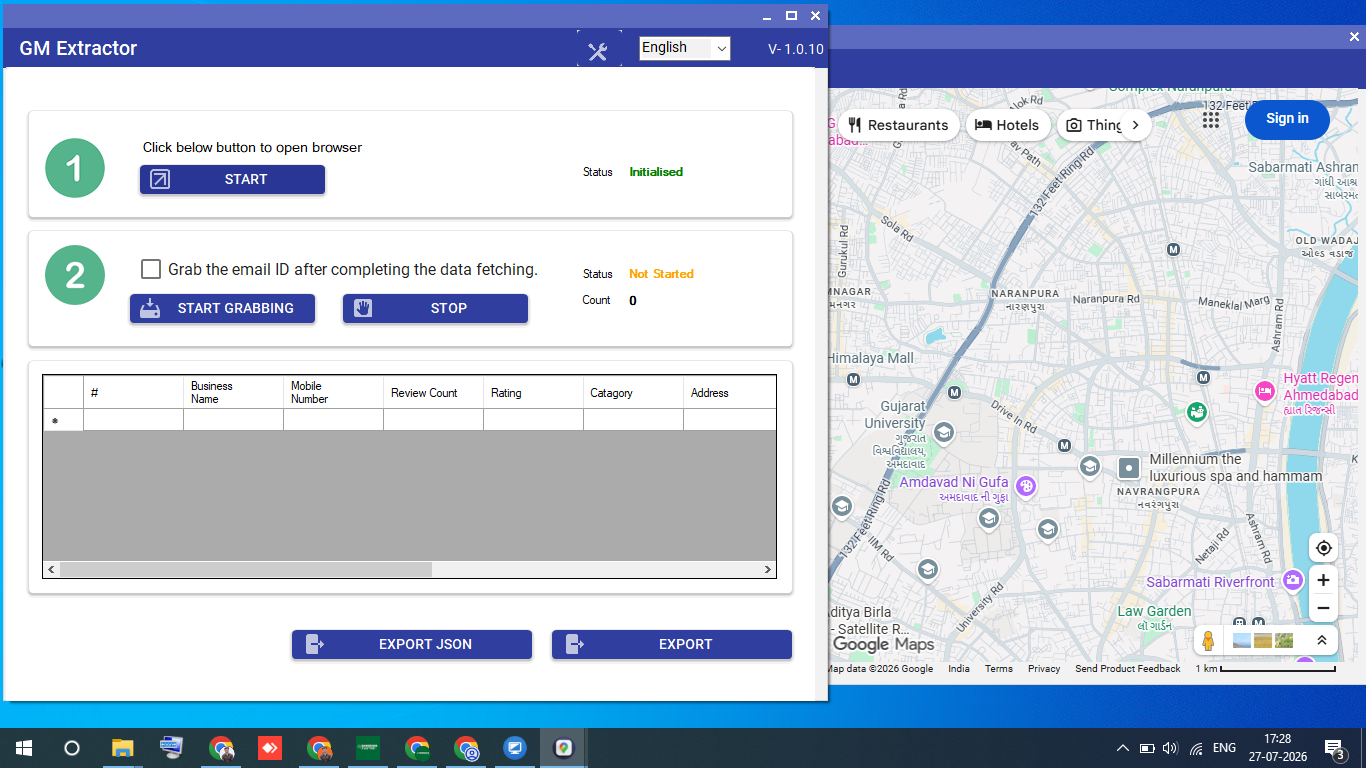Expand the double-chevron imagery panel
The height and width of the screenshot is (768, 1366).
pyautogui.click(x=1321, y=640)
